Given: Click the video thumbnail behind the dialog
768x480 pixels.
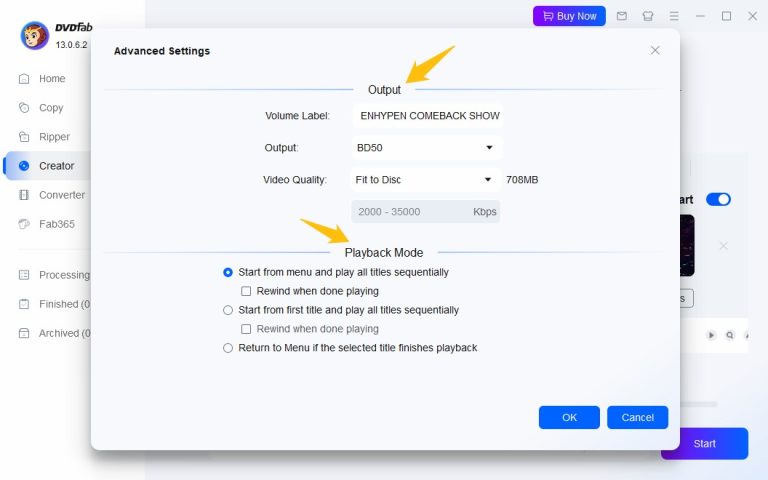Looking at the screenshot, I should pyautogui.click(x=686, y=245).
